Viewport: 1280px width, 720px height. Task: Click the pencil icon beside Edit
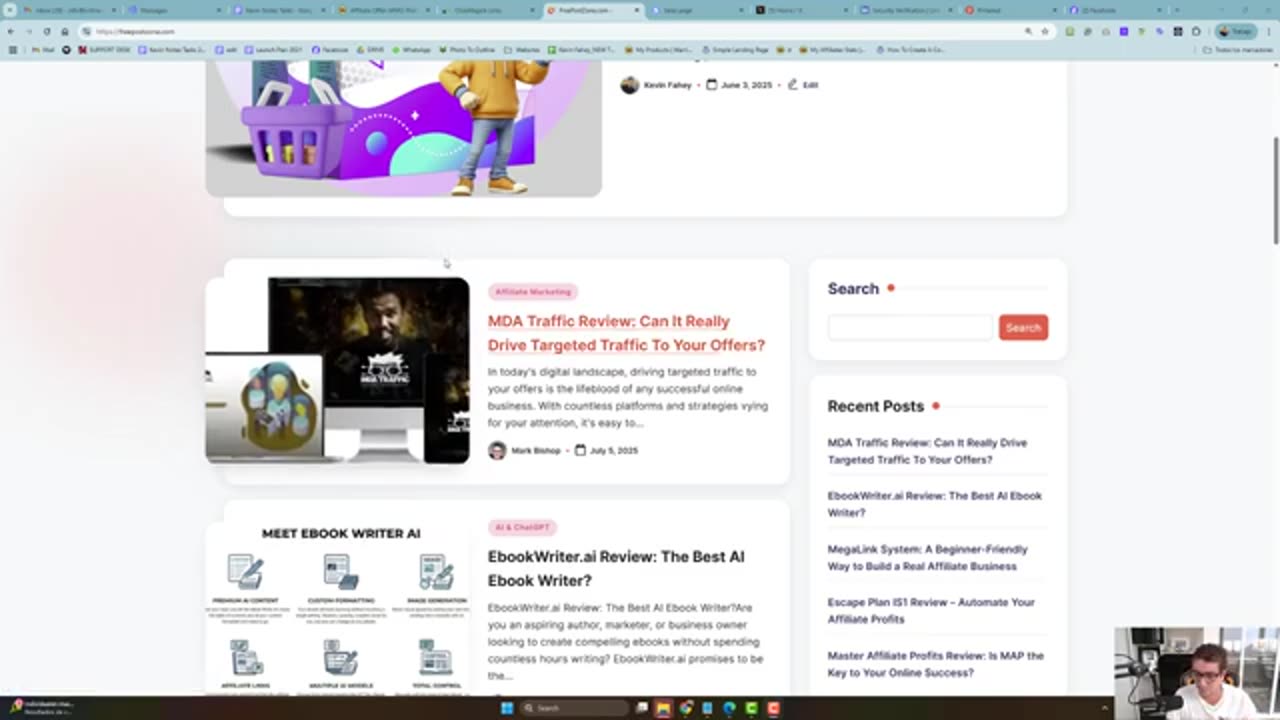[x=792, y=85]
